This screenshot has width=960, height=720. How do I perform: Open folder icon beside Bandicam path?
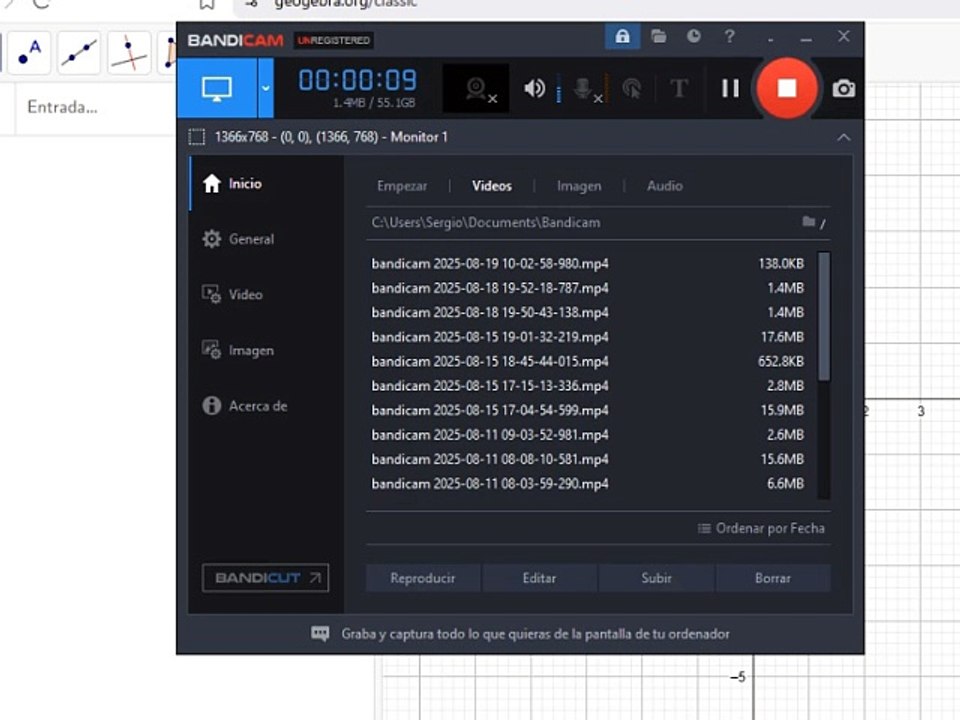[x=809, y=222]
